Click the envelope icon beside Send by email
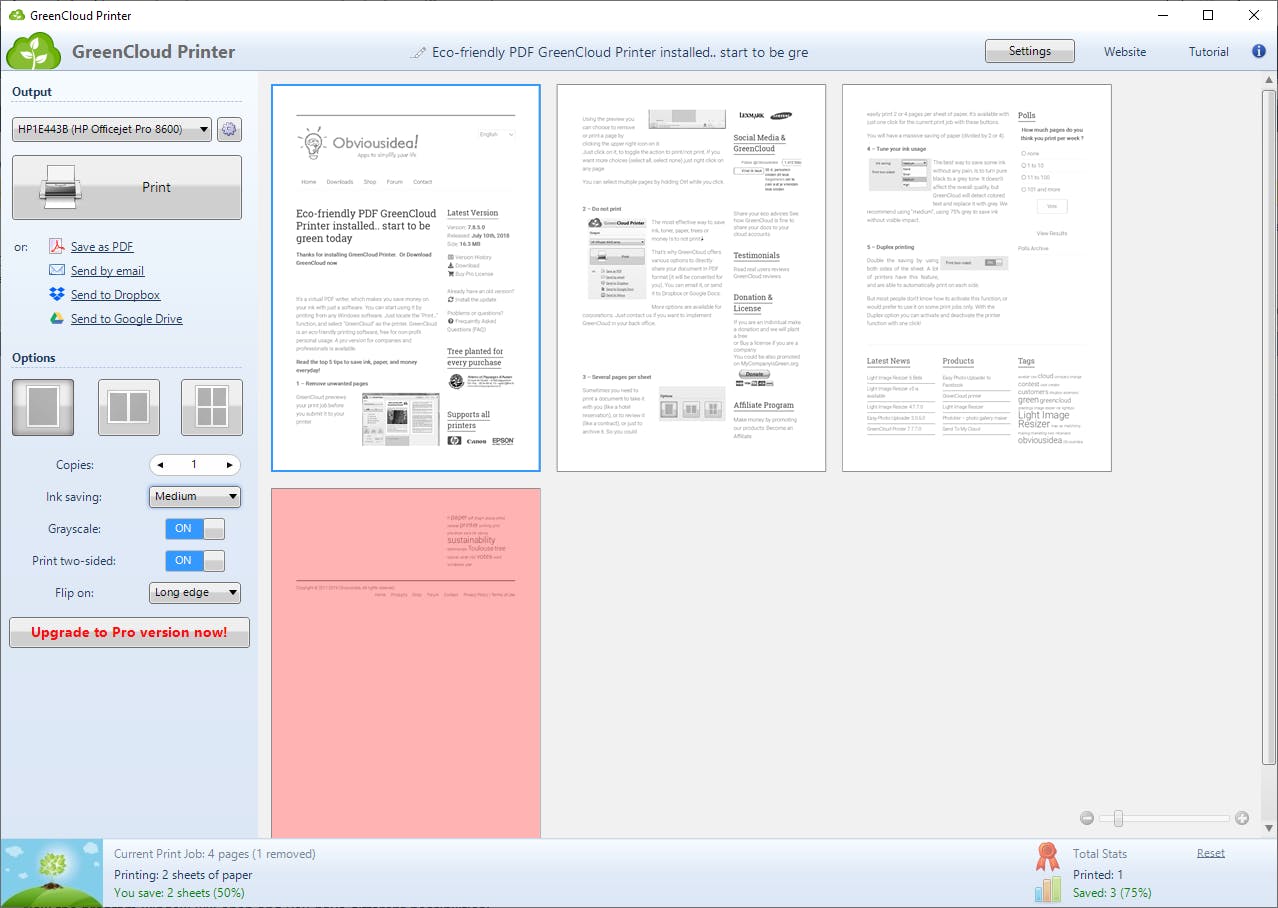 [57, 271]
